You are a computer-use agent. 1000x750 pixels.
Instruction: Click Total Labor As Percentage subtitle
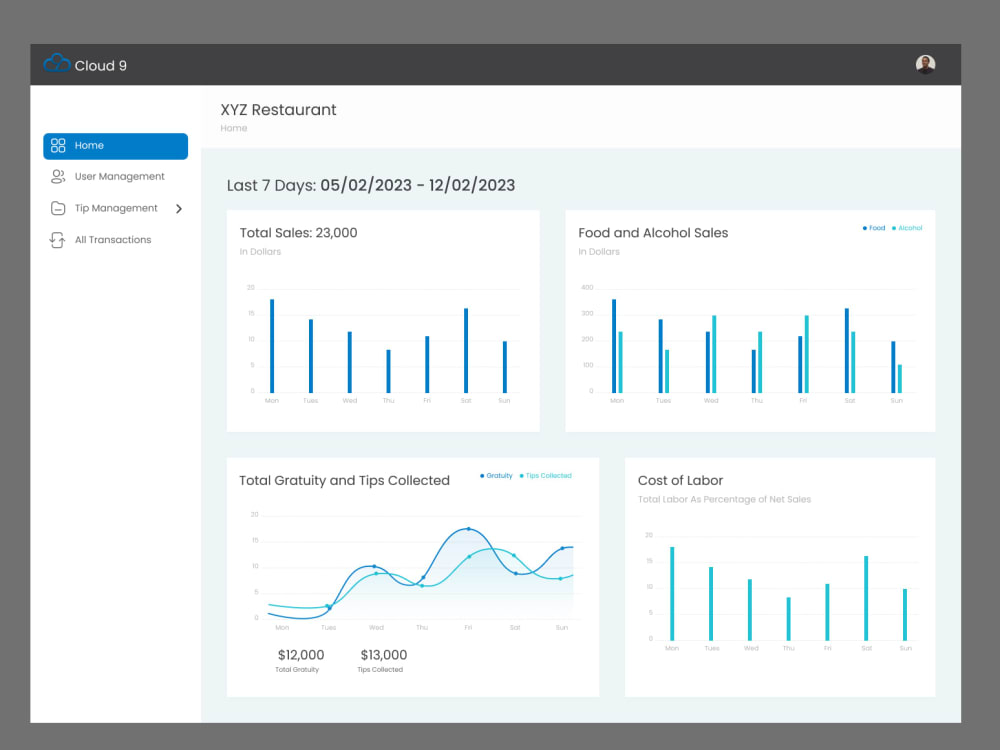[x=724, y=499]
